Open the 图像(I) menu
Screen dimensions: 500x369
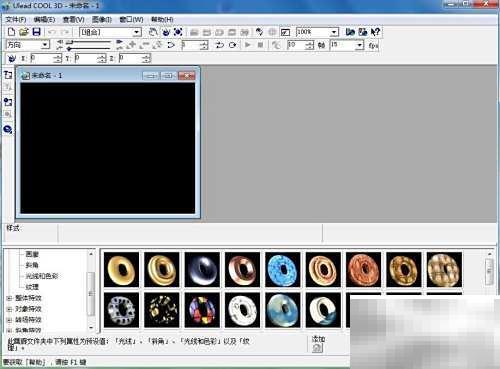click(102, 19)
